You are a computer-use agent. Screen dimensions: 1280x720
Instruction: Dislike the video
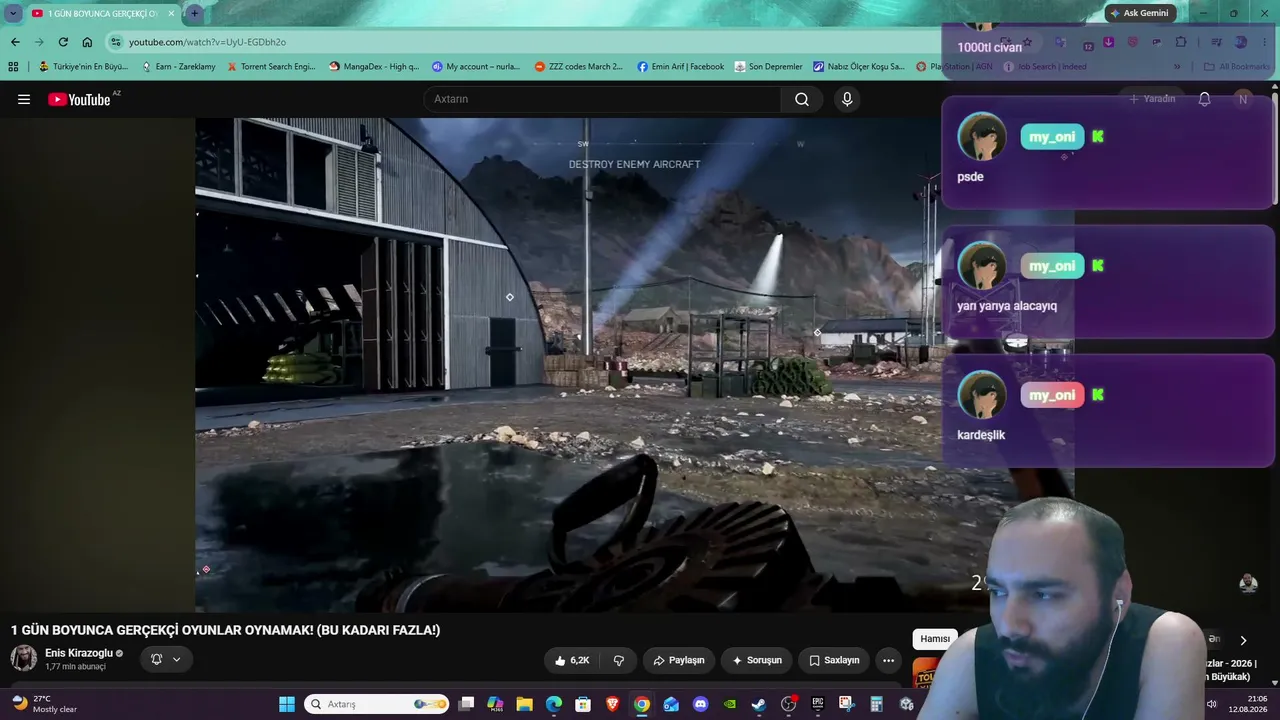pos(619,660)
